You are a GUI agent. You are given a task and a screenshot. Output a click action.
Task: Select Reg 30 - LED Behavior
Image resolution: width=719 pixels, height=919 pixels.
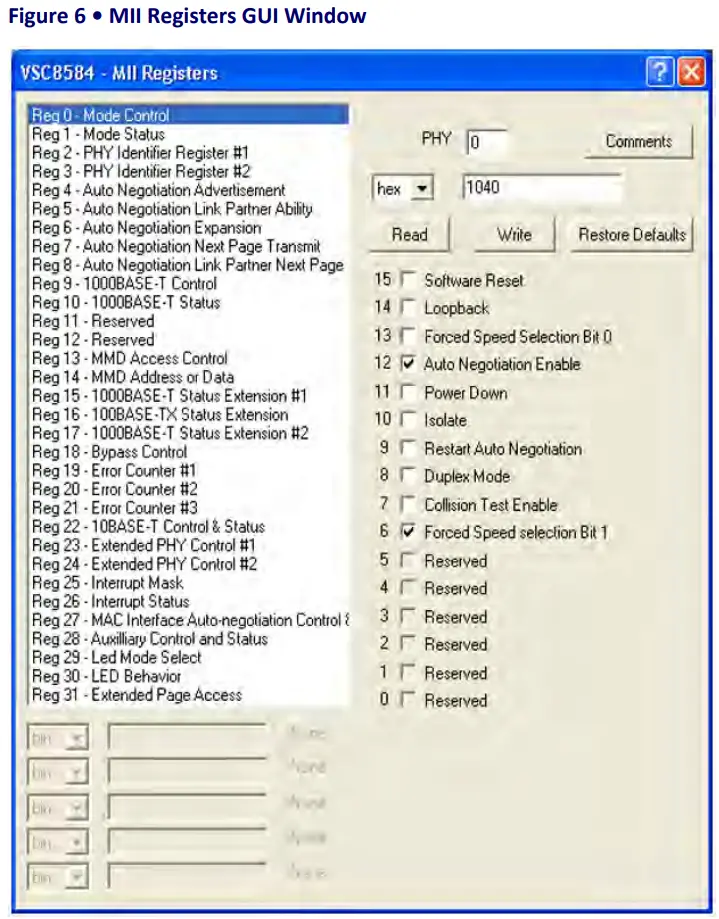click(189, 676)
